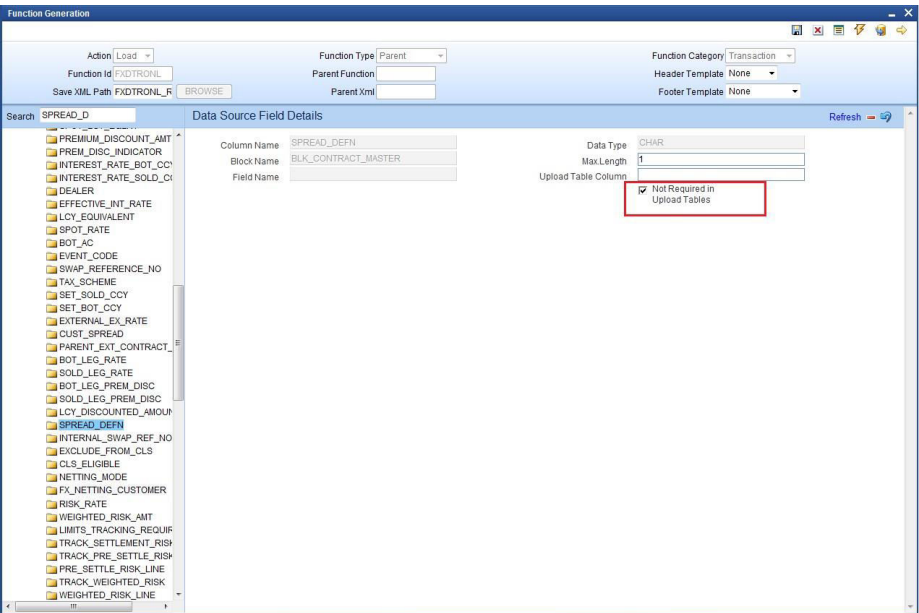Select SOLD_LEG_RATE tree node
This screenshot has height=613, width=919.
(x=96, y=373)
